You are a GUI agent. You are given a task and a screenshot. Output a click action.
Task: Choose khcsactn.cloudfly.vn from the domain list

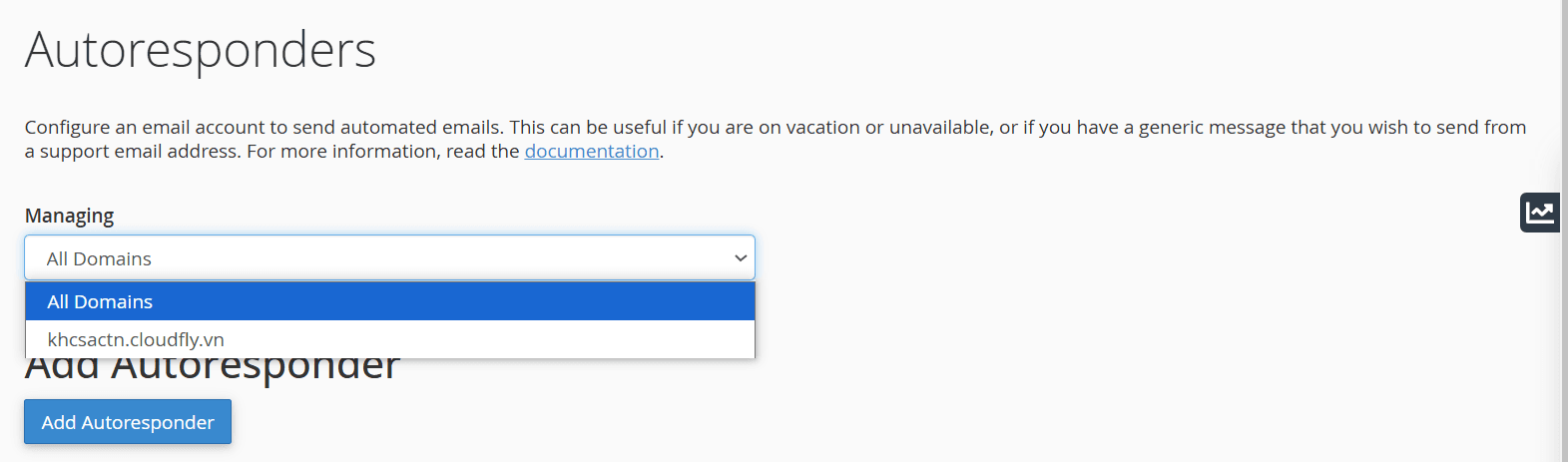(136, 339)
